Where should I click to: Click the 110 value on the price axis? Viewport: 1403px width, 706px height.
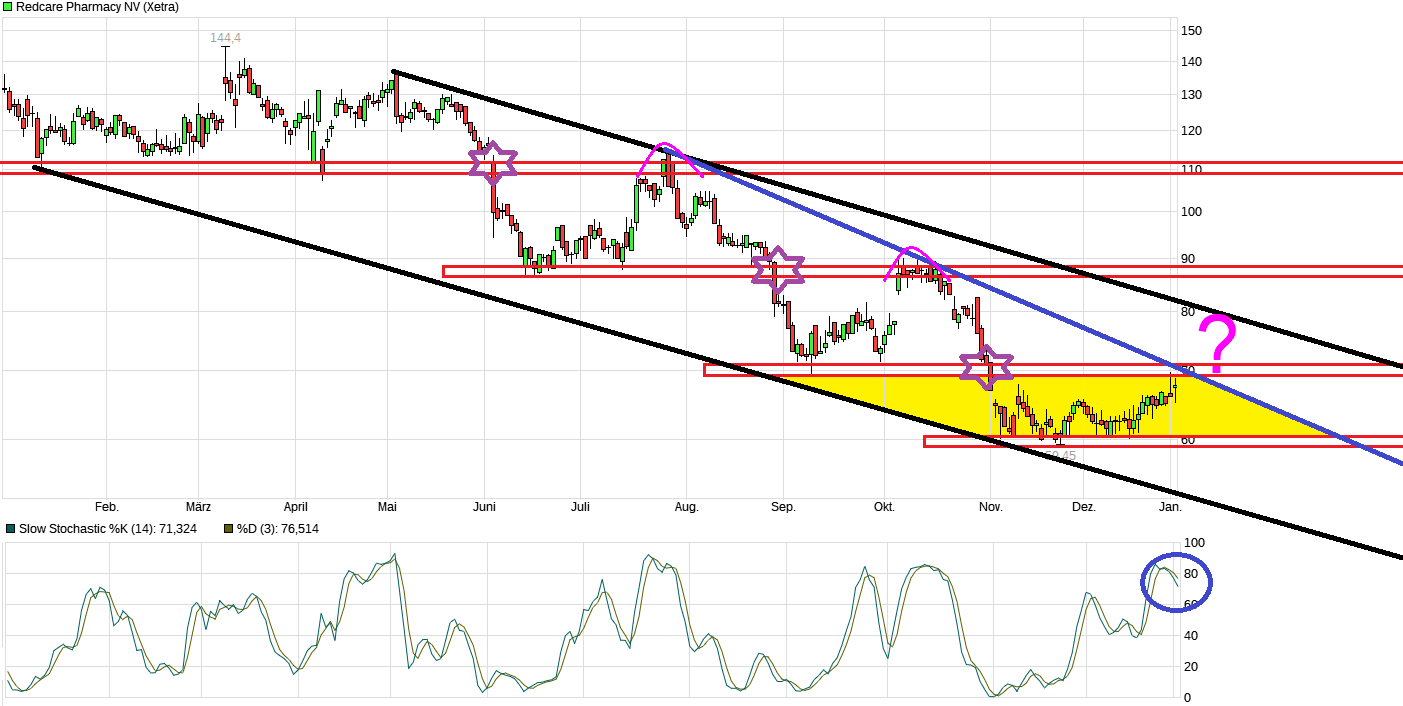(1191, 170)
